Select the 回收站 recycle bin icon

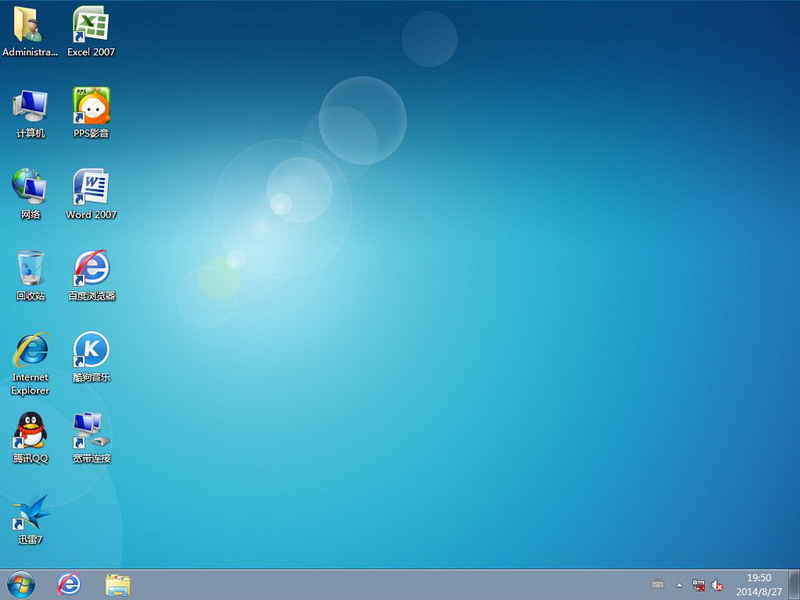click(30, 276)
